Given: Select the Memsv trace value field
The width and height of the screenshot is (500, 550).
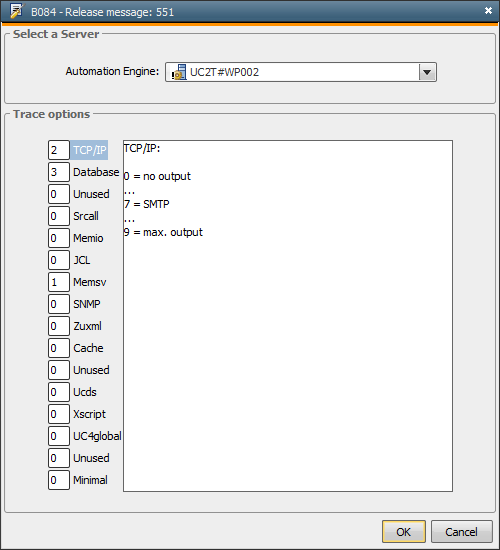Looking at the screenshot, I should point(59,282).
